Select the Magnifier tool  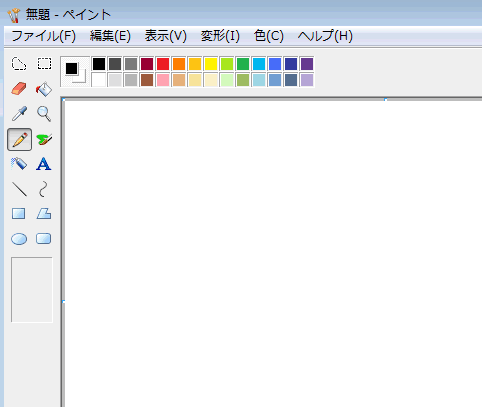pos(44,114)
